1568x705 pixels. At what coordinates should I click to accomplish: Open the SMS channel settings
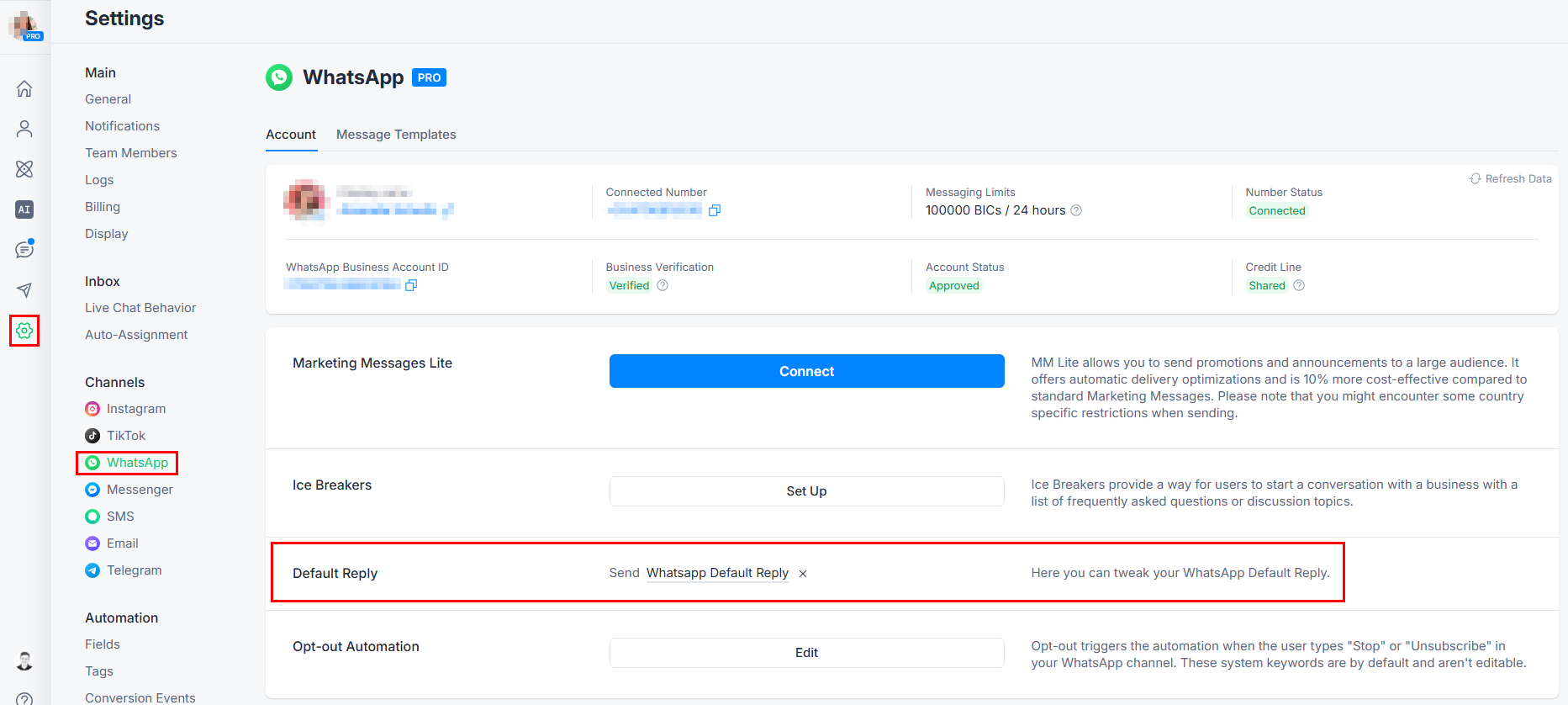click(x=109, y=517)
